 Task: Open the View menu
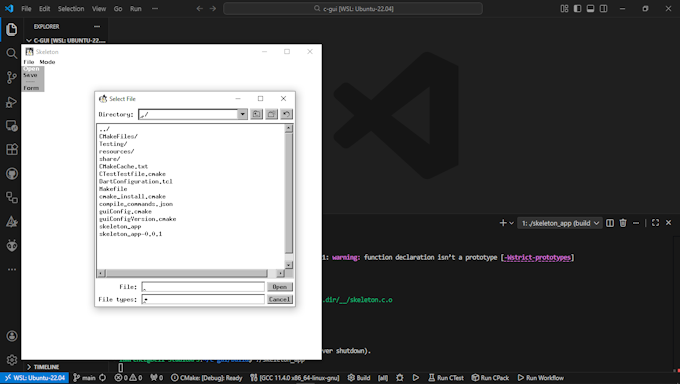(99, 9)
